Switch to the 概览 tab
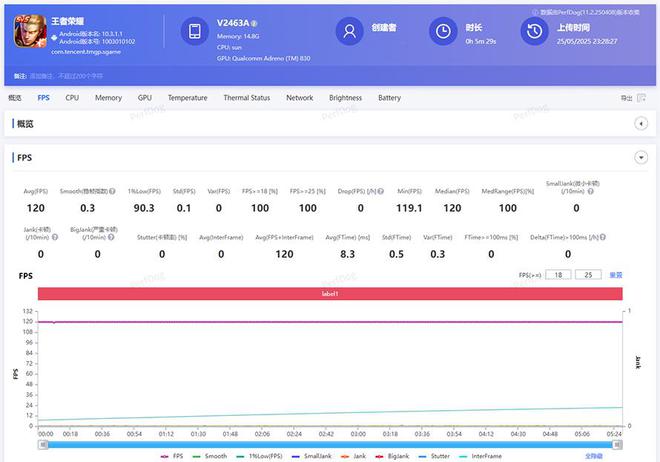This screenshot has width=660, height=462. click(x=15, y=98)
